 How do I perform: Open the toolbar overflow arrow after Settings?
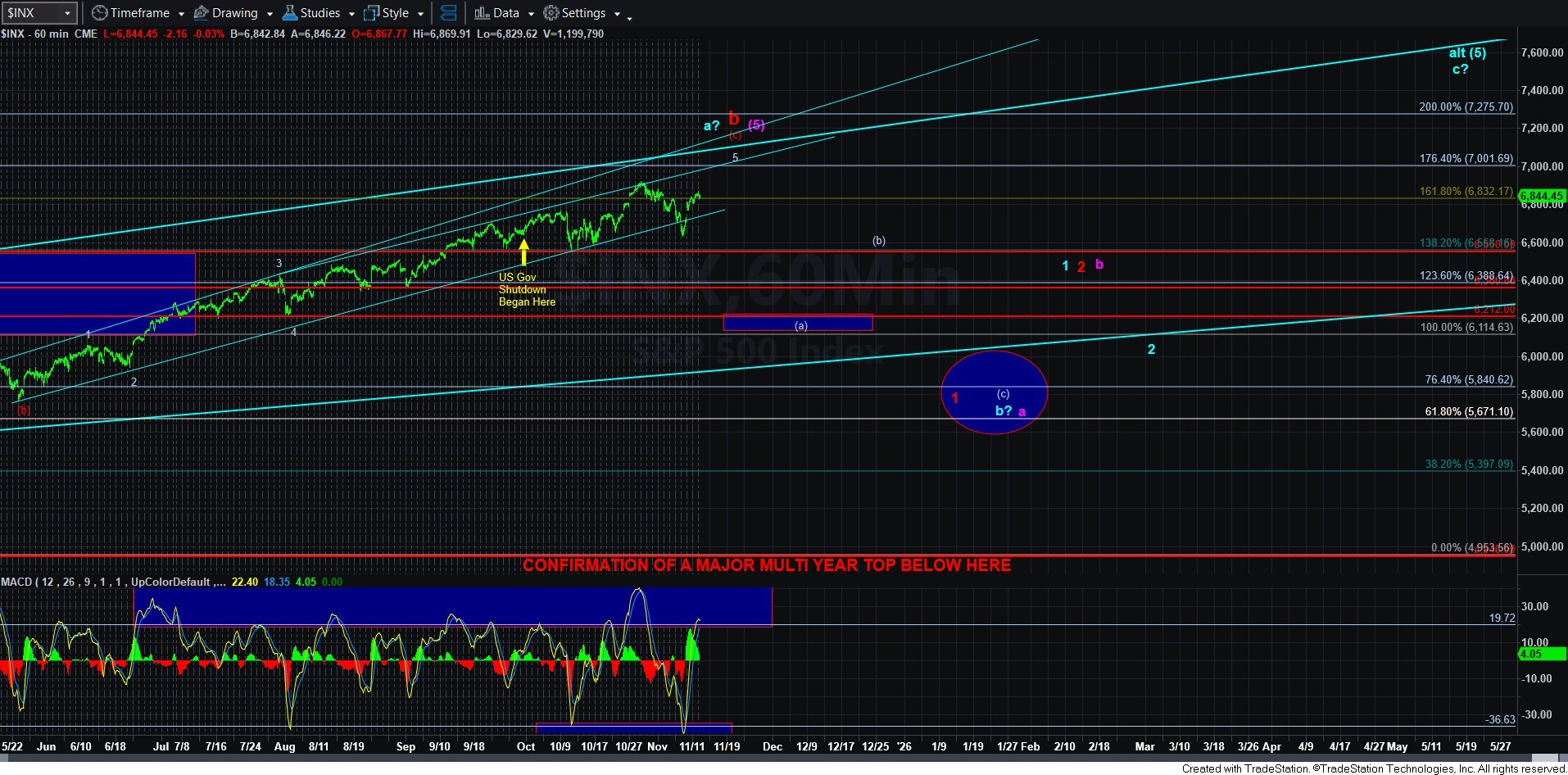point(629,18)
